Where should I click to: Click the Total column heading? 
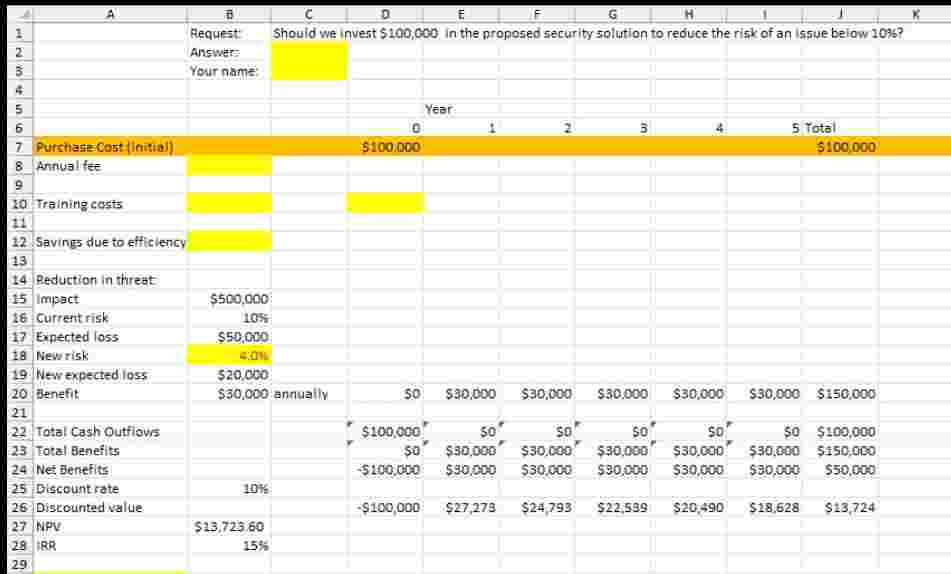[820, 128]
